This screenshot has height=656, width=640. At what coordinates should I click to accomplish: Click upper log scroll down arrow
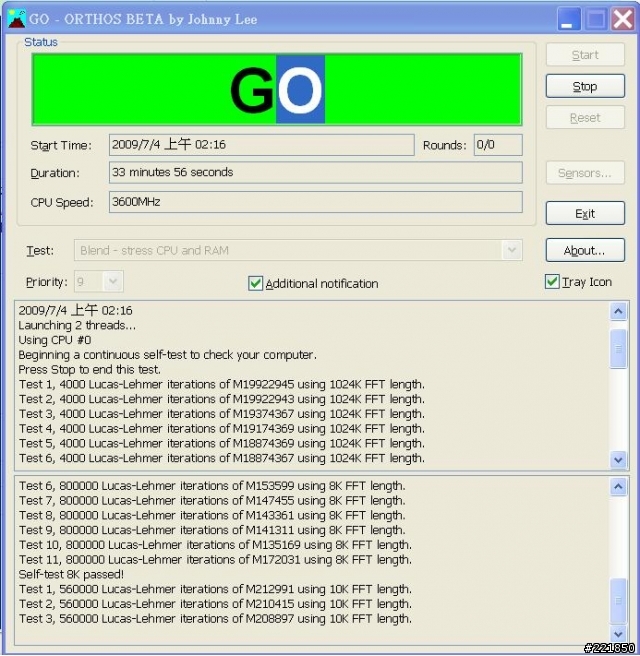(618, 460)
